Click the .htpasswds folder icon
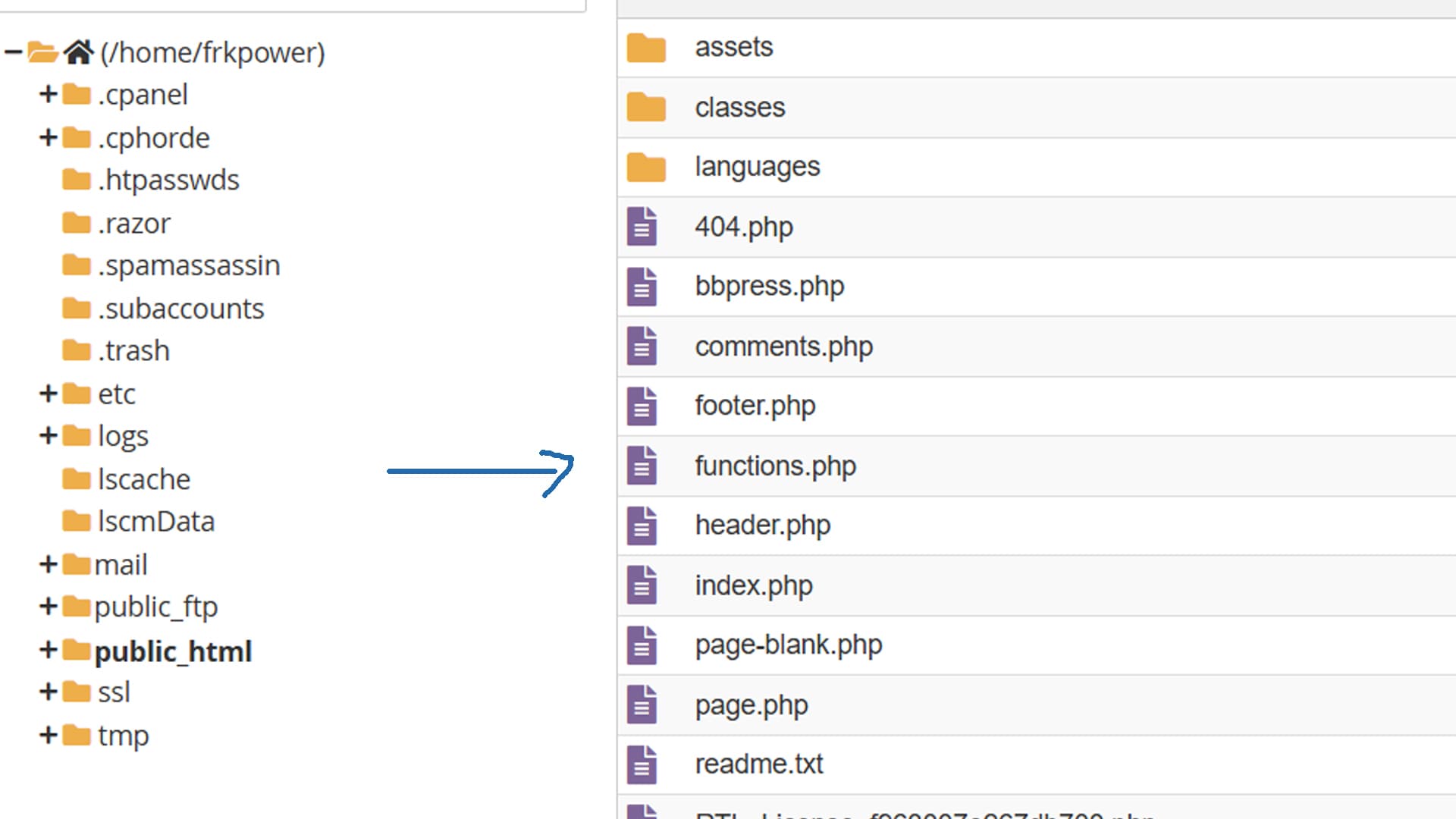Viewport: 1456px width, 819px height. 77,180
